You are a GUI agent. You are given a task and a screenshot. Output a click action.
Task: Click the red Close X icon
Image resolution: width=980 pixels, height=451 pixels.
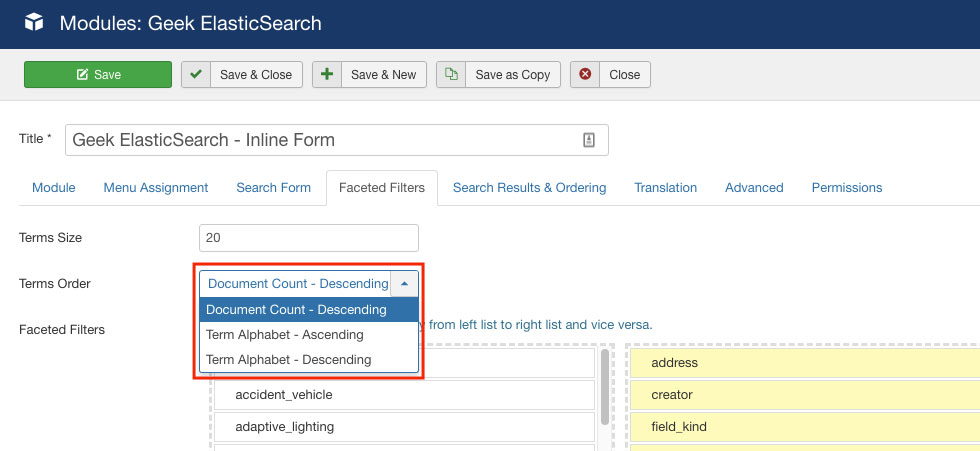coord(585,74)
